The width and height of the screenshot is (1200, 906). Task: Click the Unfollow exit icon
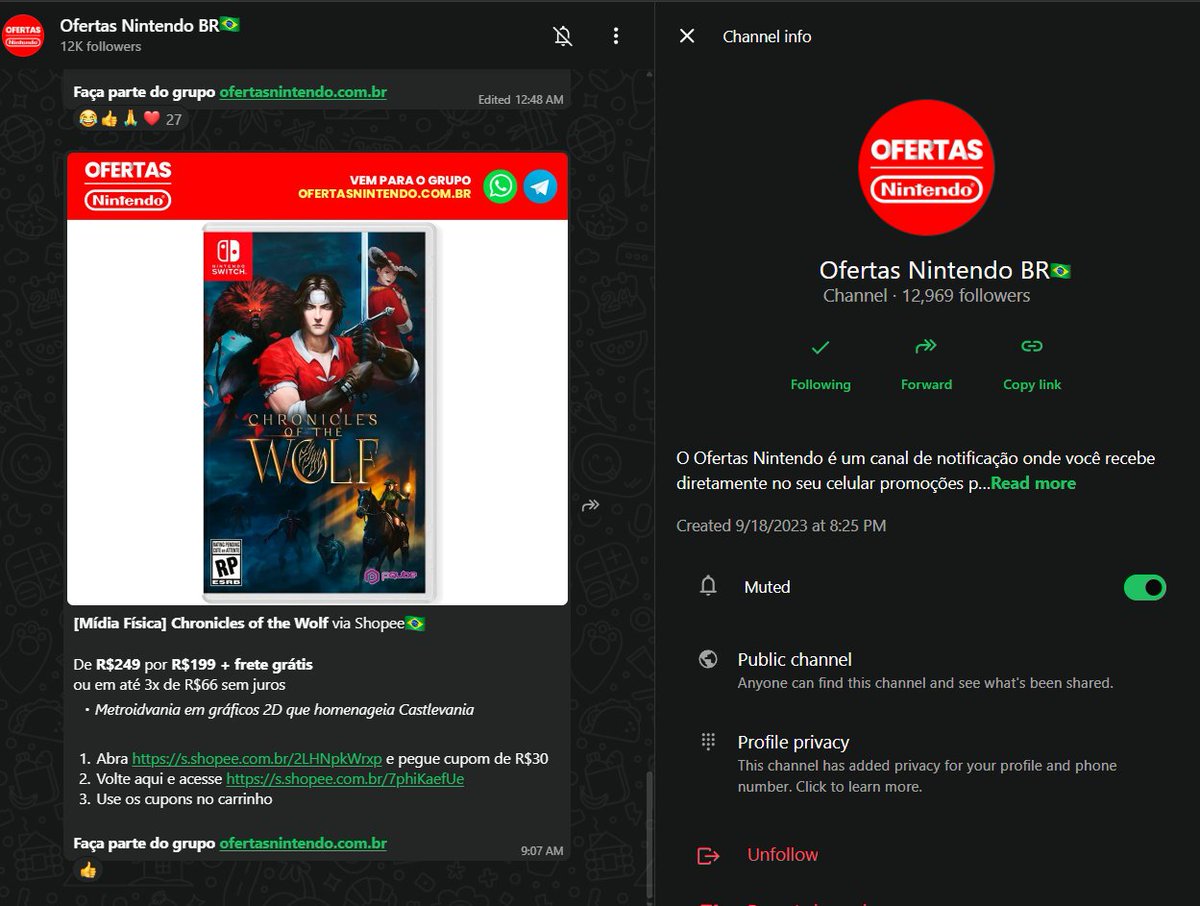coord(708,855)
